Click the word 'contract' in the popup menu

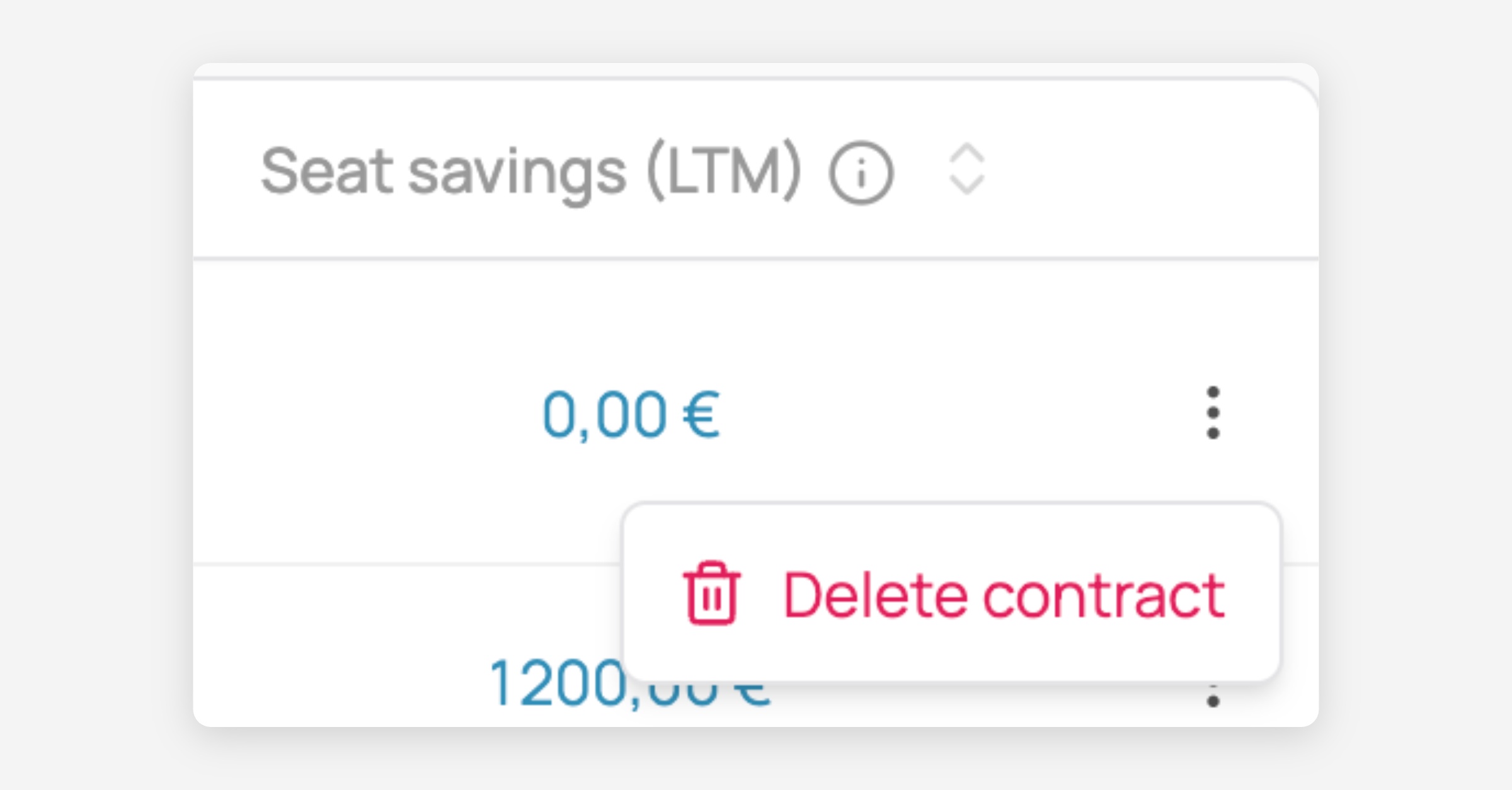point(1104,595)
